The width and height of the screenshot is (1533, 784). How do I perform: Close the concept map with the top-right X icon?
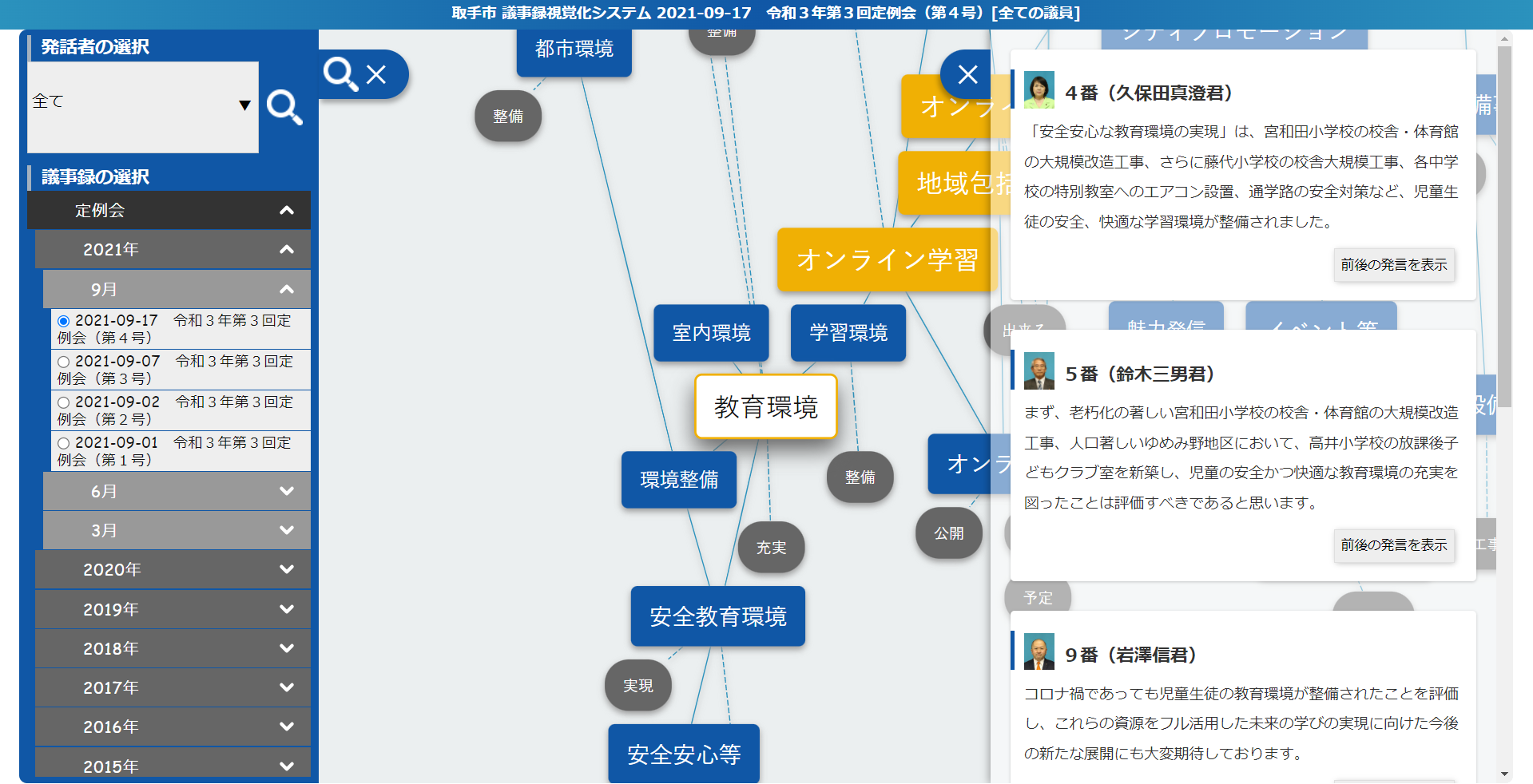(x=967, y=74)
